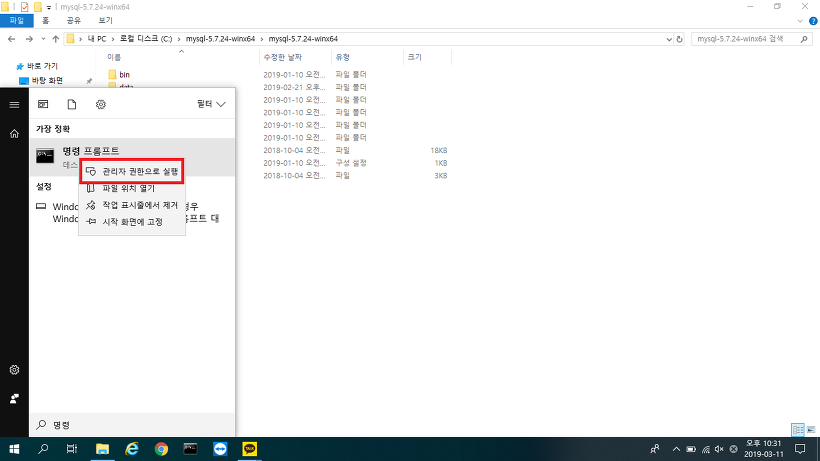
Task: Open feedback icon in search sidebar
Action: click(x=14, y=399)
